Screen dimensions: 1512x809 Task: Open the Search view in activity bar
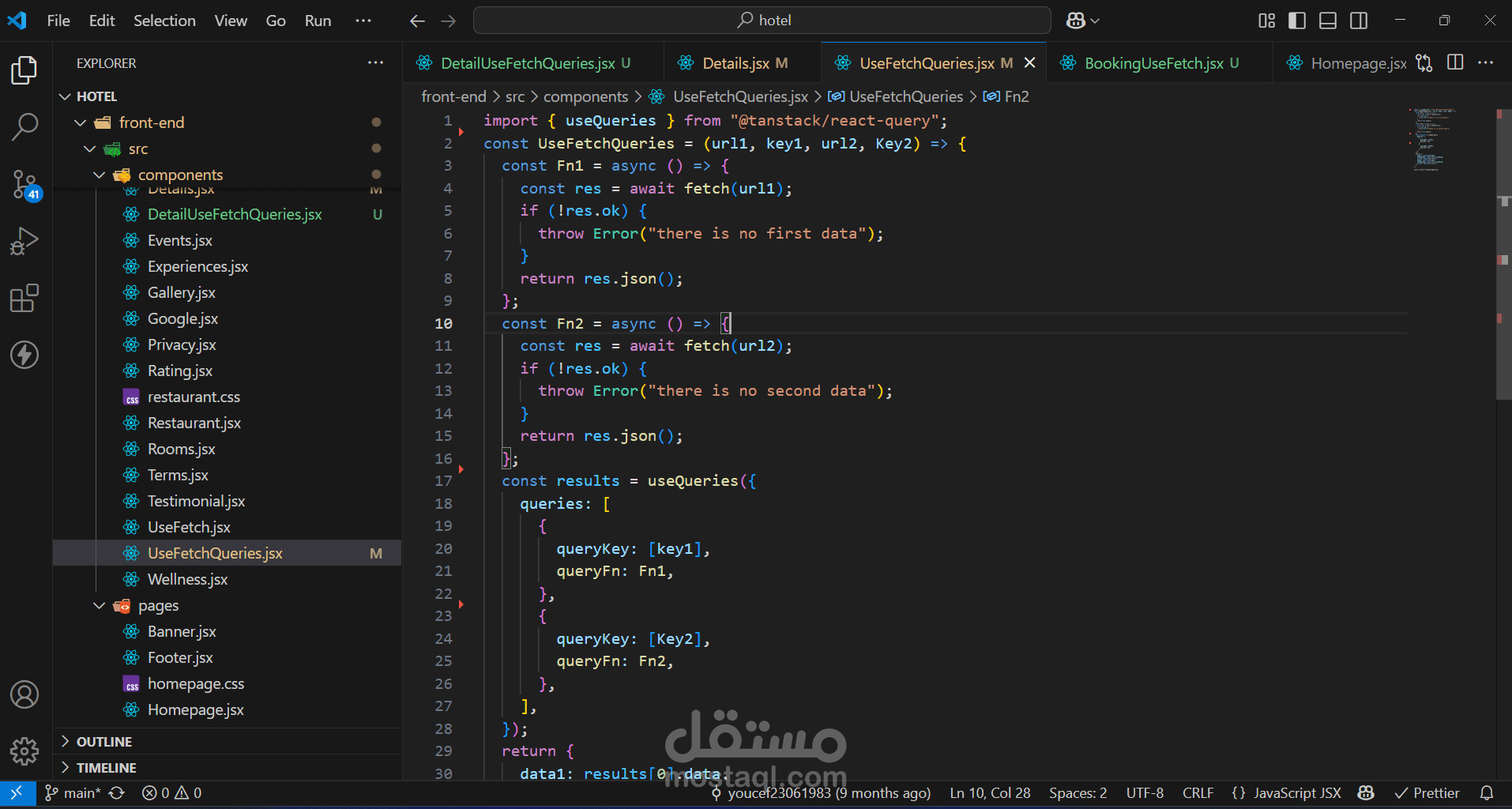pyautogui.click(x=24, y=126)
